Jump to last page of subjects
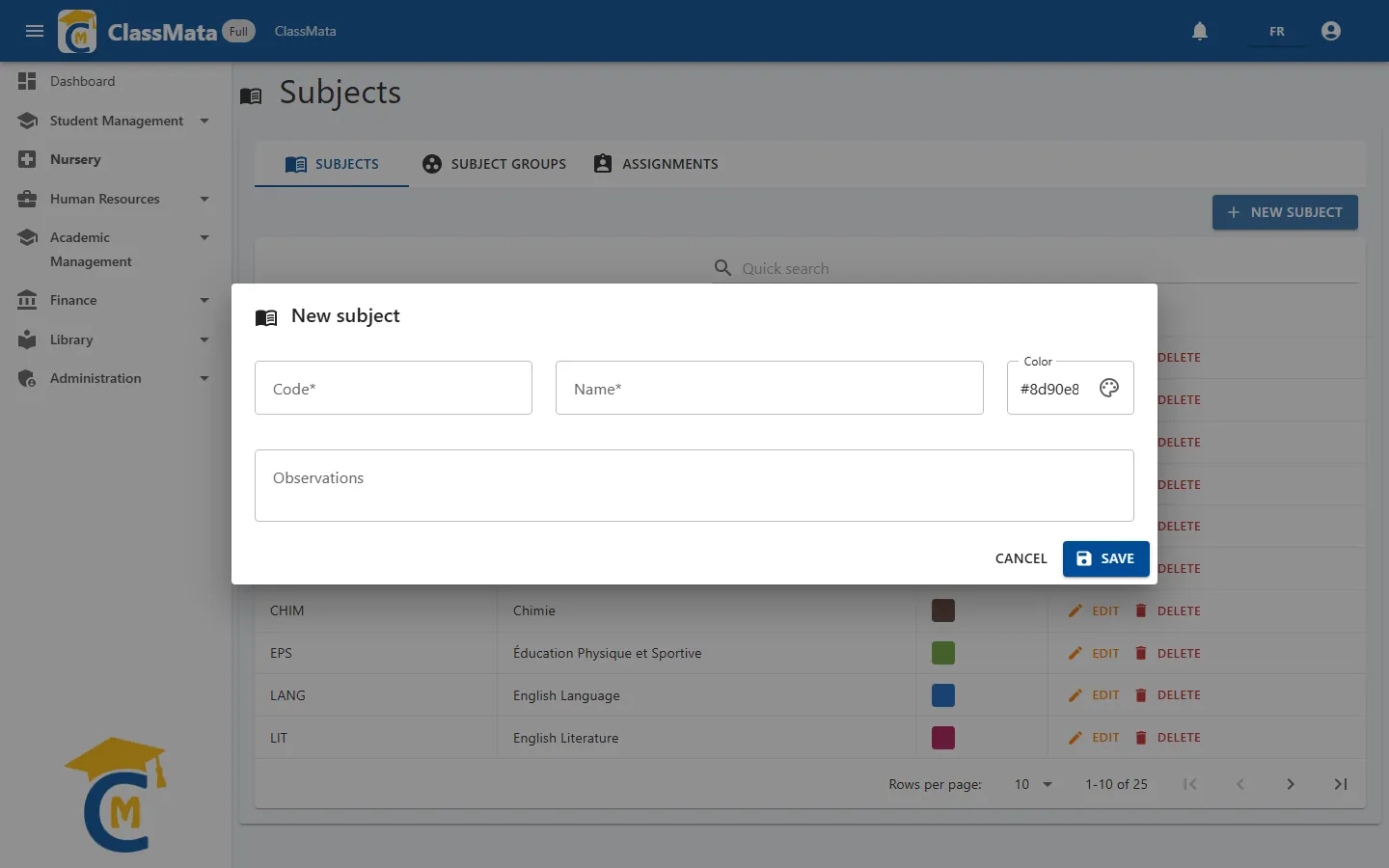This screenshot has width=1389, height=868. pos(1341,784)
